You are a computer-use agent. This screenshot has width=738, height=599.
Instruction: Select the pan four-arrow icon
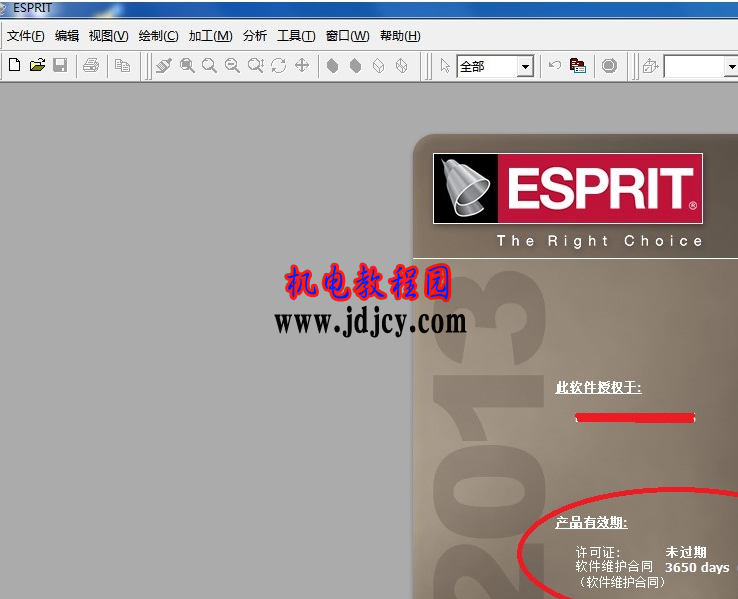(x=302, y=65)
